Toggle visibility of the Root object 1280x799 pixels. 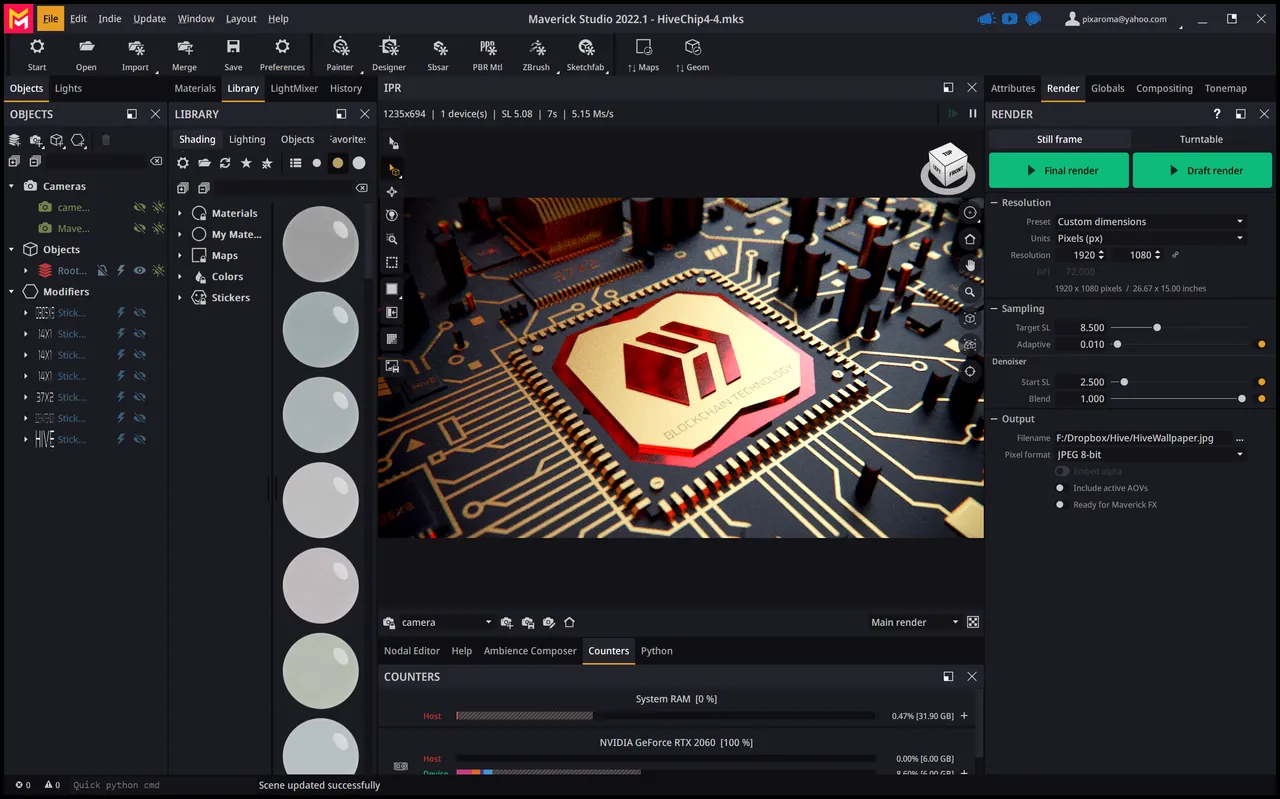pos(140,271)
